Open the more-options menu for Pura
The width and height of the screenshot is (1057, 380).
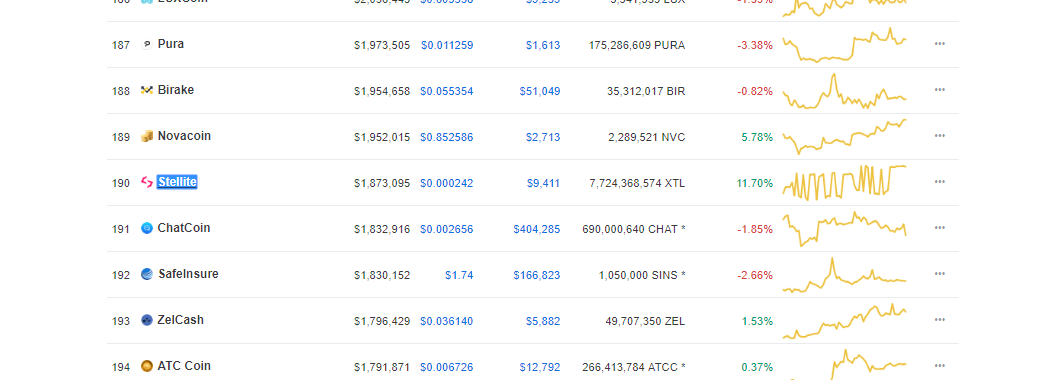pos(940,44)
